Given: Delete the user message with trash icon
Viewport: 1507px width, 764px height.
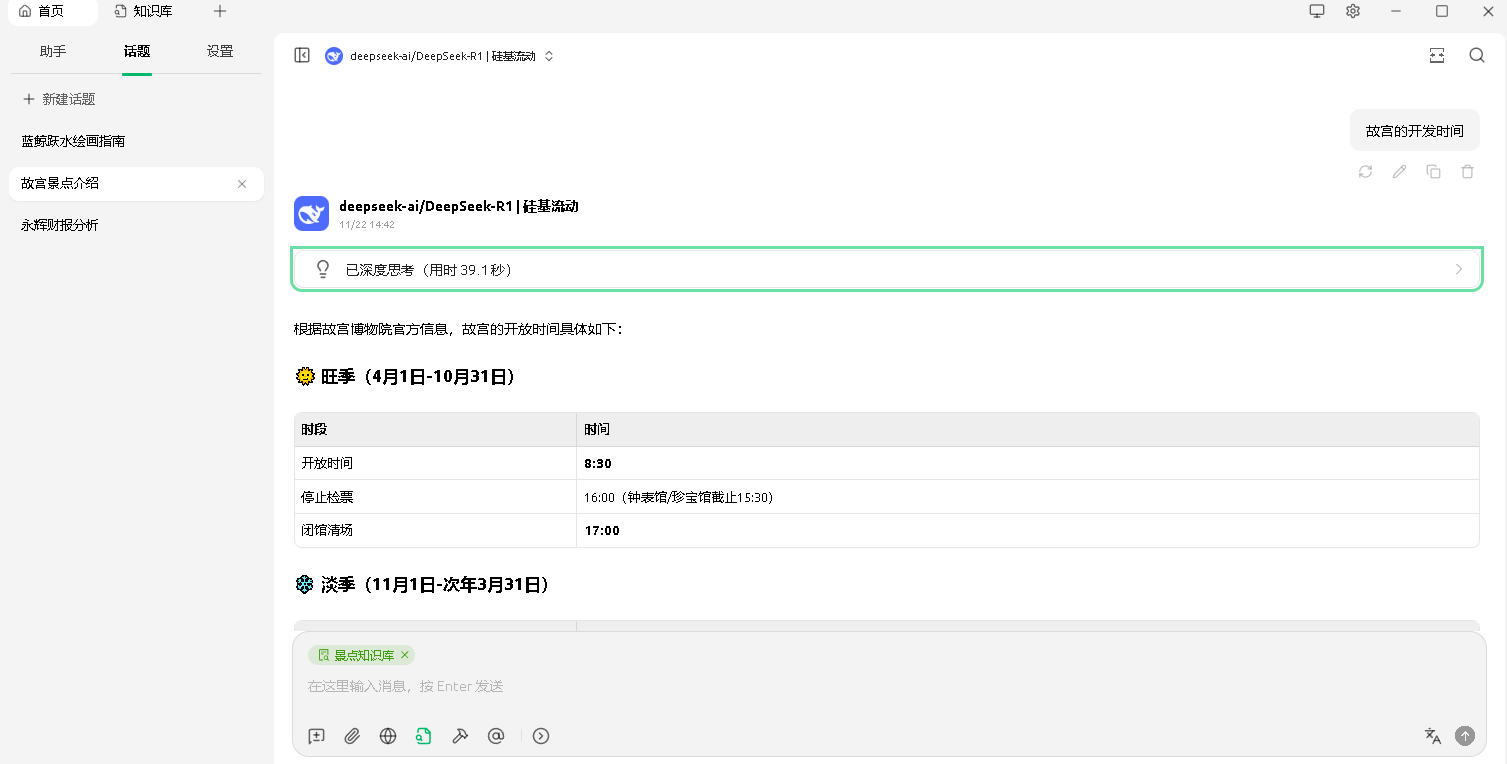Looking at the screenshot, I should [x=1467, y=172].
